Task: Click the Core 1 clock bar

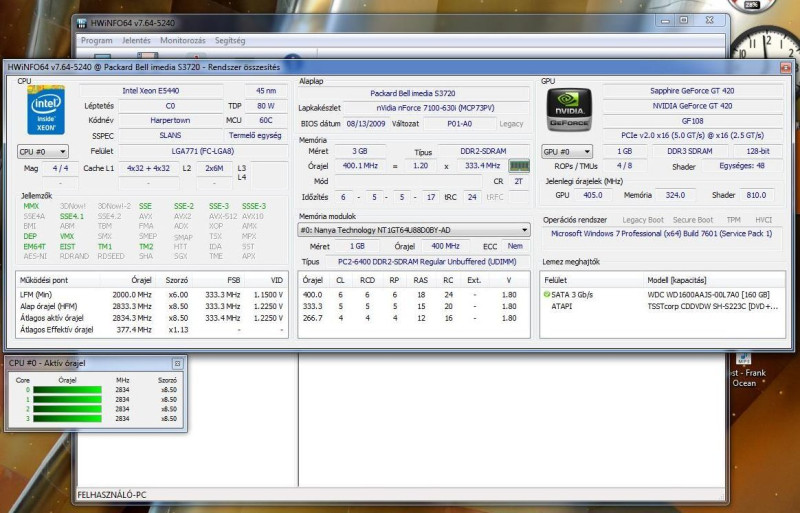Action: [x=67, y=400]
